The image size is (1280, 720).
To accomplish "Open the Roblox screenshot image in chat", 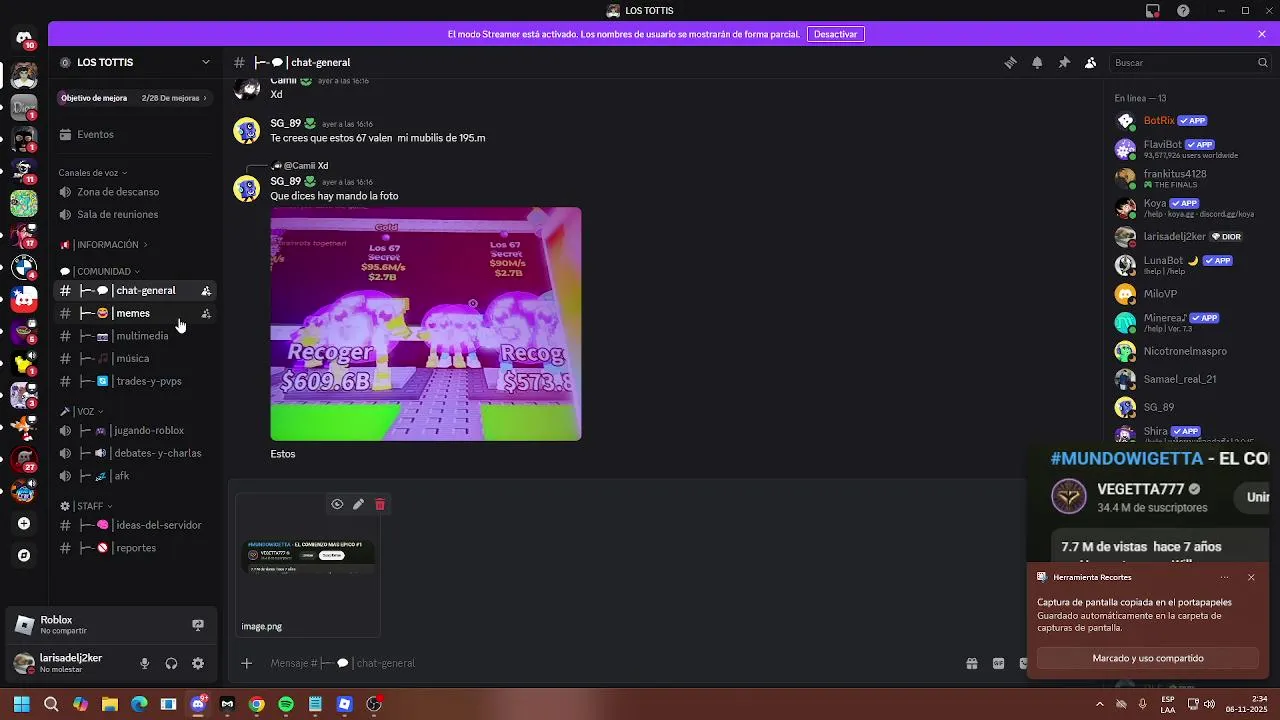I will click(425, 324).
